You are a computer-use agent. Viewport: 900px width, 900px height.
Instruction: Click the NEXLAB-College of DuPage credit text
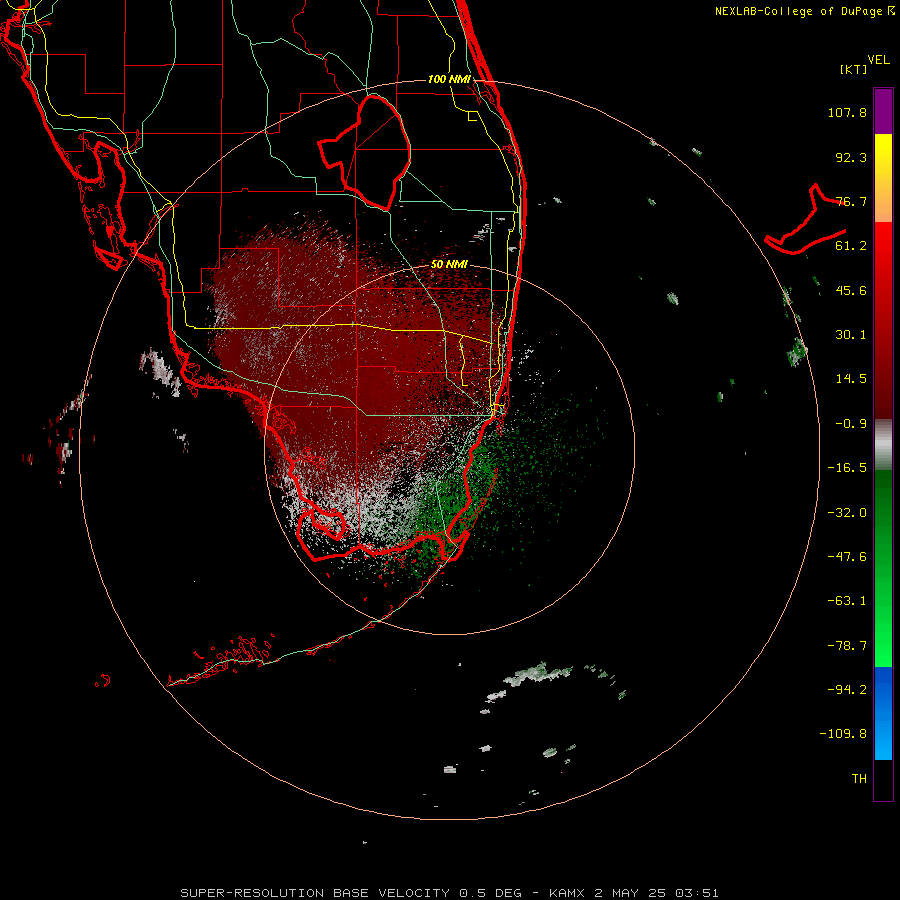coord(804,11)
